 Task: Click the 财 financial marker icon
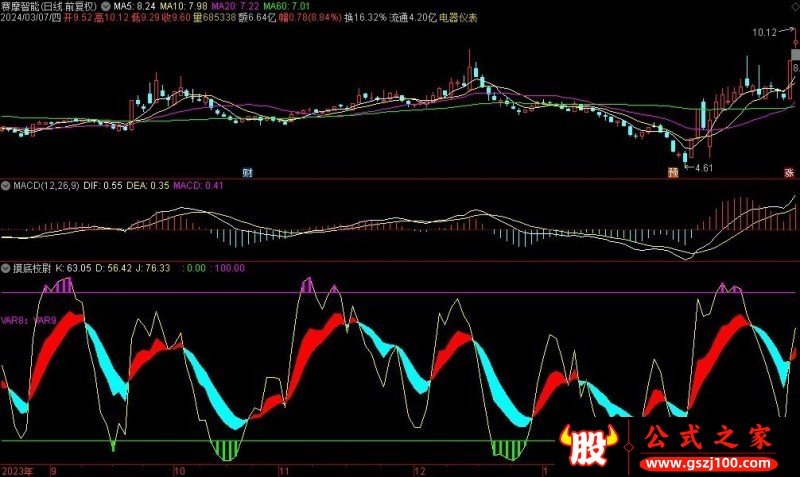tap(248, 172)
